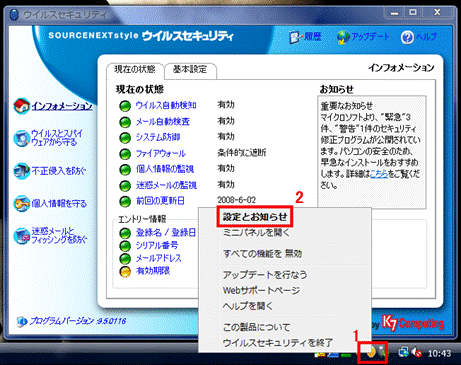Viewport: 461px width, 365px height.
Task: Open 不正侵入を防ぐ sidebar icon
Action: pos(22,171)
